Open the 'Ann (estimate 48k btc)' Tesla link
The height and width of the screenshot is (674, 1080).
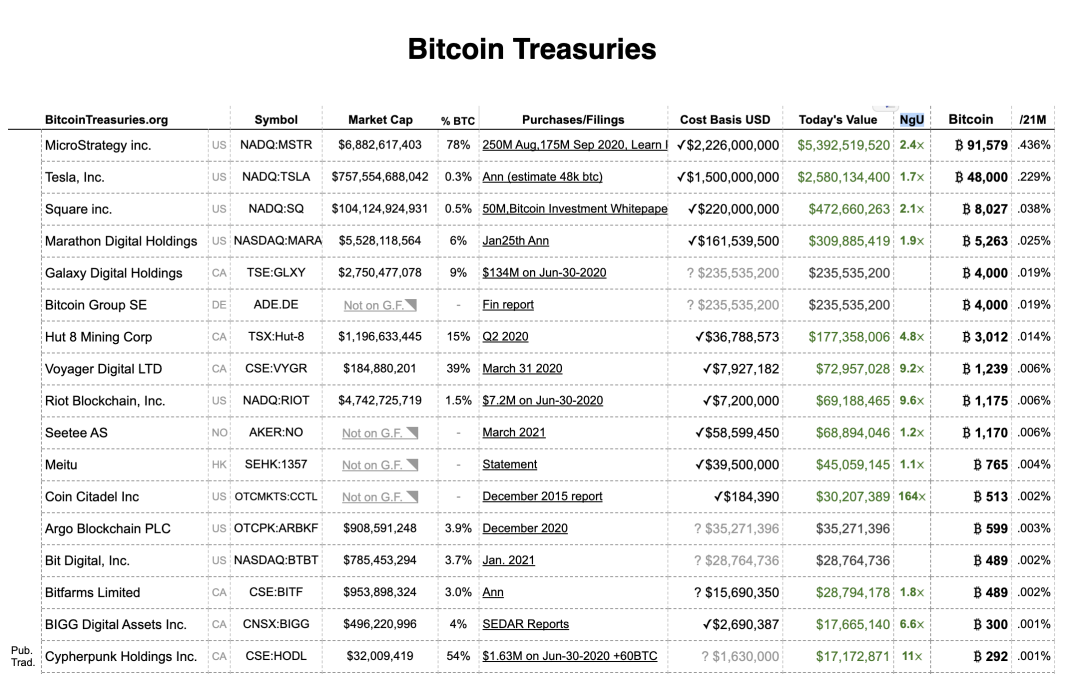[542, 177]
